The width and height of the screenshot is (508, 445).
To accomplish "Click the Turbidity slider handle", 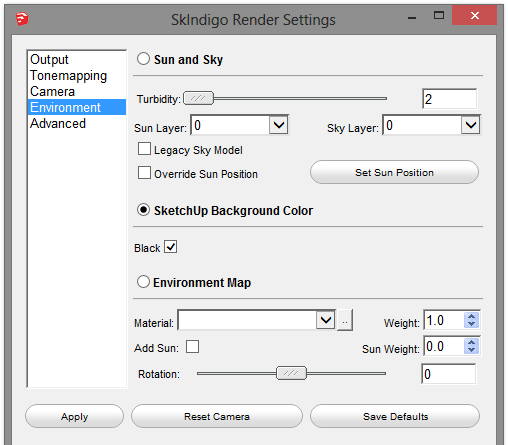I will tap(198, 98).
